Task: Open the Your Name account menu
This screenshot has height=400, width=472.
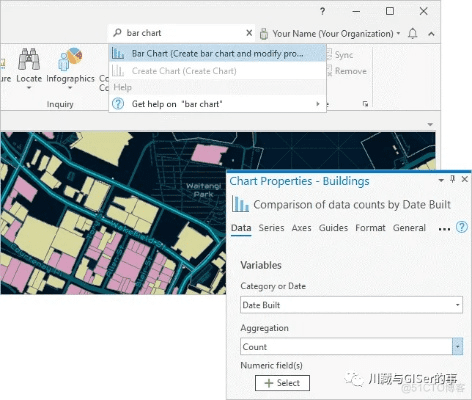Action: tap(336, 34)
